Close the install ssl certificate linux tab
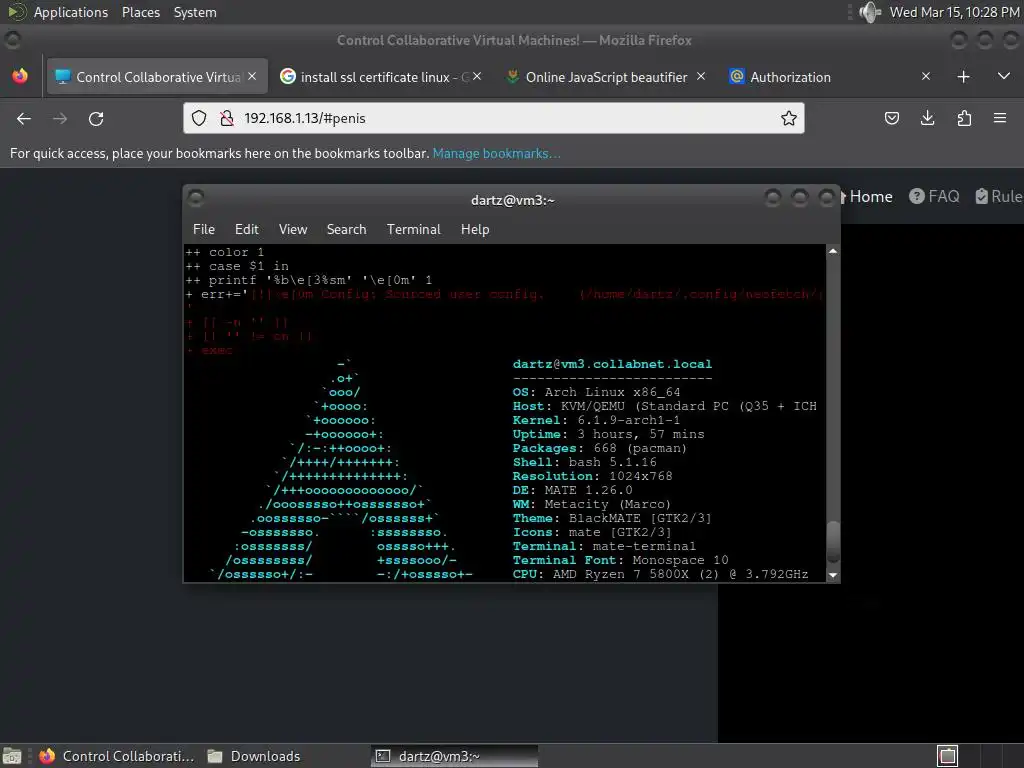 477,76
